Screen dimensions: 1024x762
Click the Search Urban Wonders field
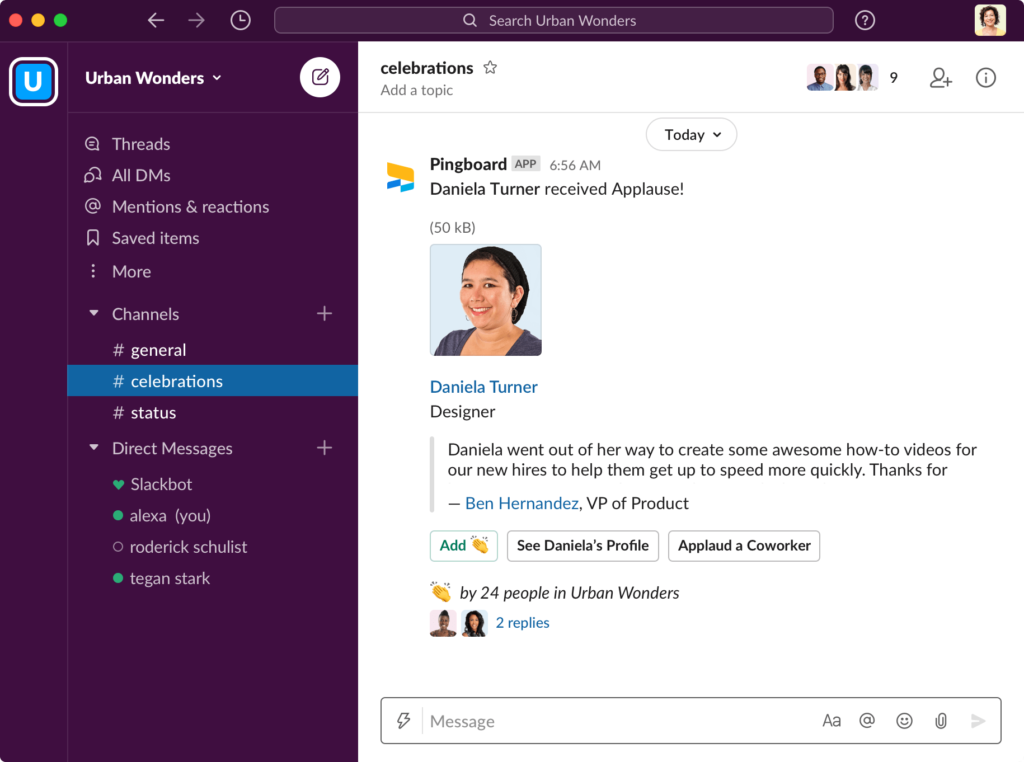pos(554,20)
